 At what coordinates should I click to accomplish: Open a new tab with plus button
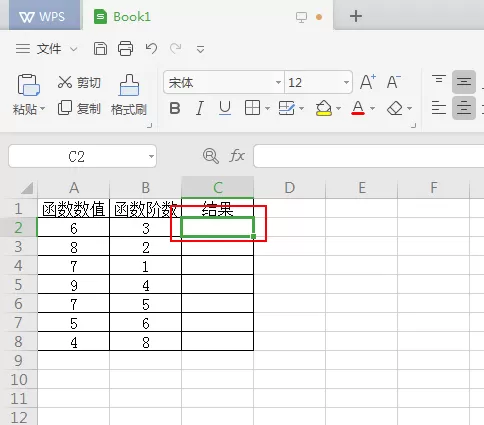[x=356, y=16]
